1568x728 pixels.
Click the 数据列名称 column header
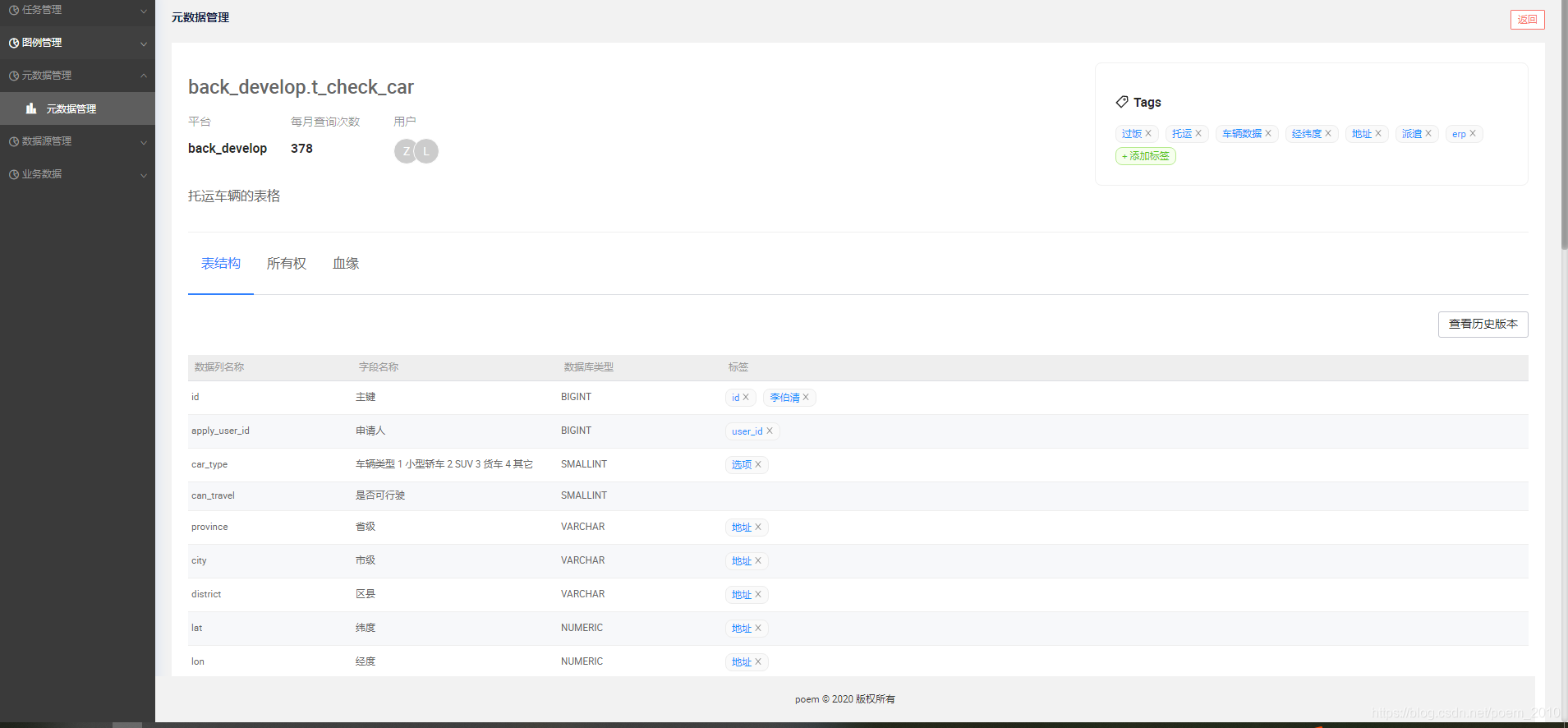(219, 367)
